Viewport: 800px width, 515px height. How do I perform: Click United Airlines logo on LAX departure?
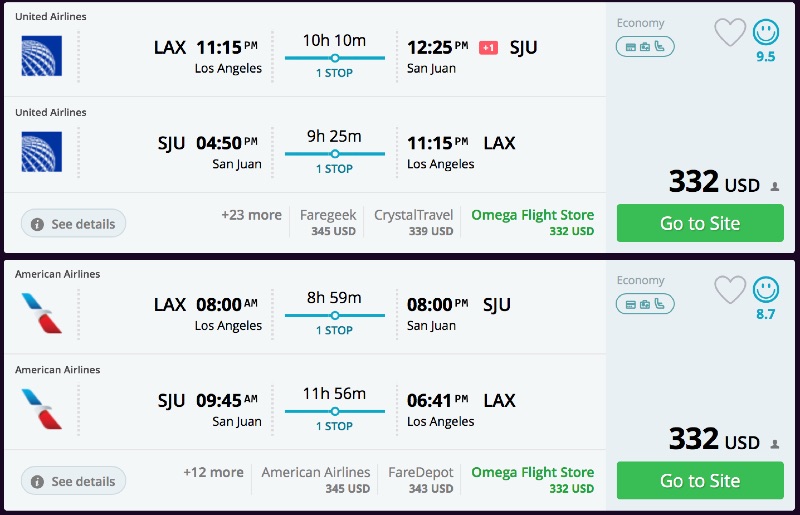[41, 56]
